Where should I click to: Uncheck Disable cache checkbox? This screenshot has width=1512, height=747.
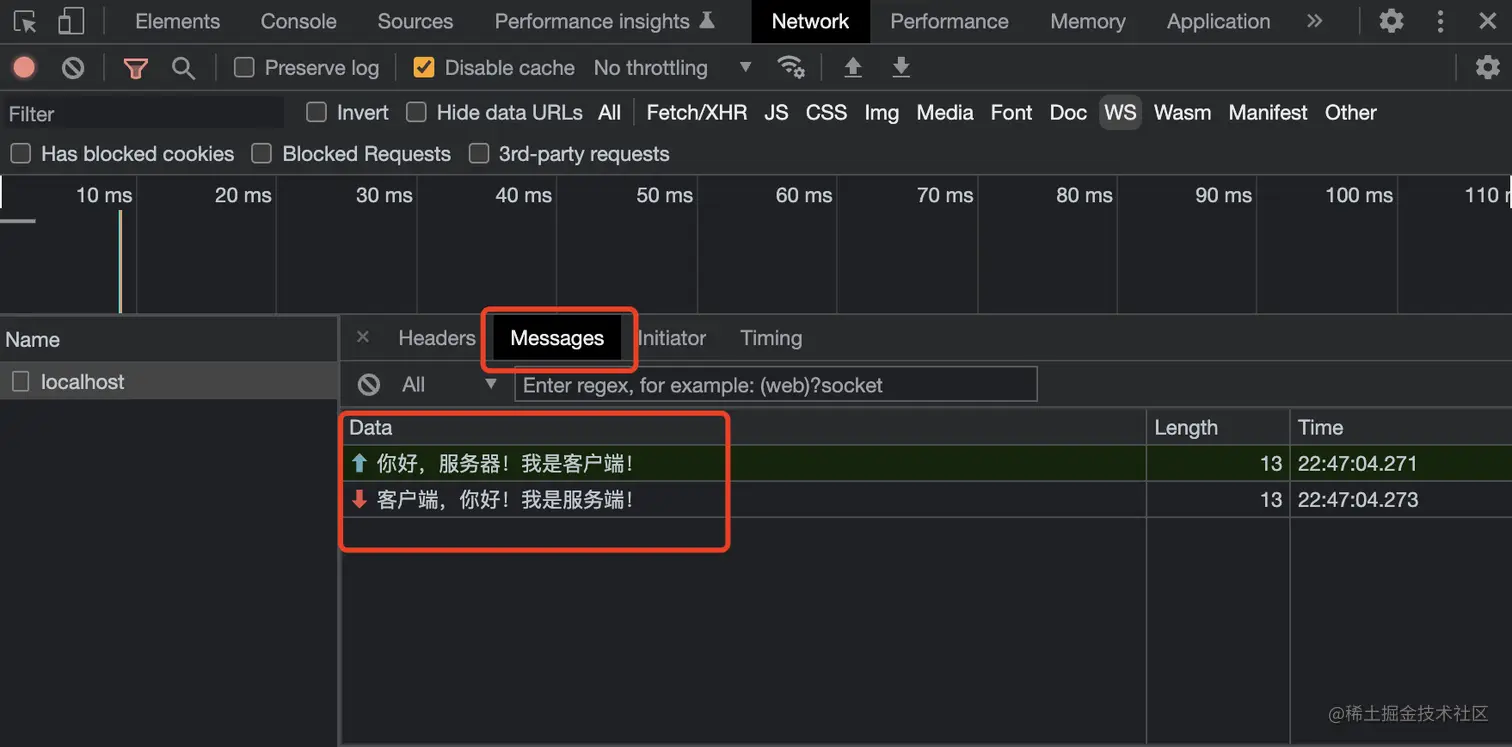(424, 67)
